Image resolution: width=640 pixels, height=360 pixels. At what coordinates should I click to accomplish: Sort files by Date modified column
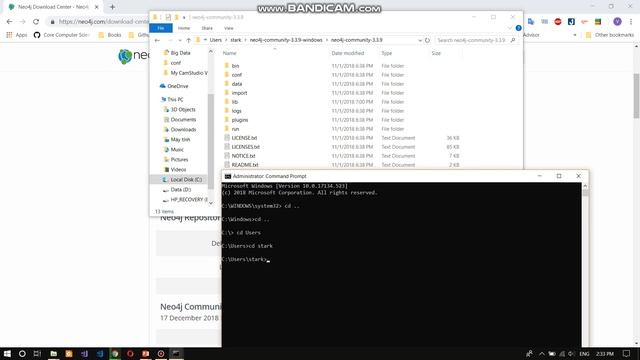coord(348,53)
